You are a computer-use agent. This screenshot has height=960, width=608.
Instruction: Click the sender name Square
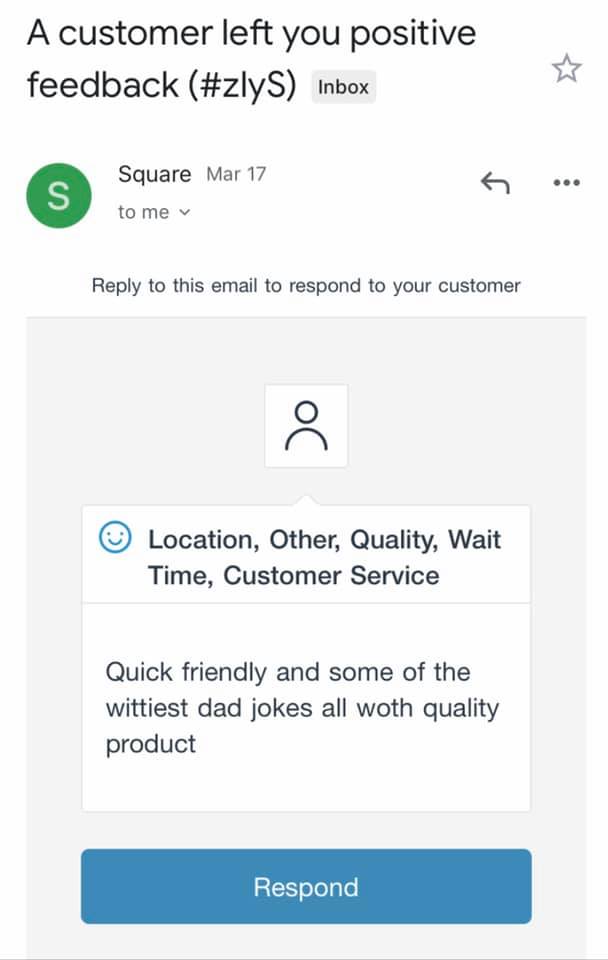(154, 174)
